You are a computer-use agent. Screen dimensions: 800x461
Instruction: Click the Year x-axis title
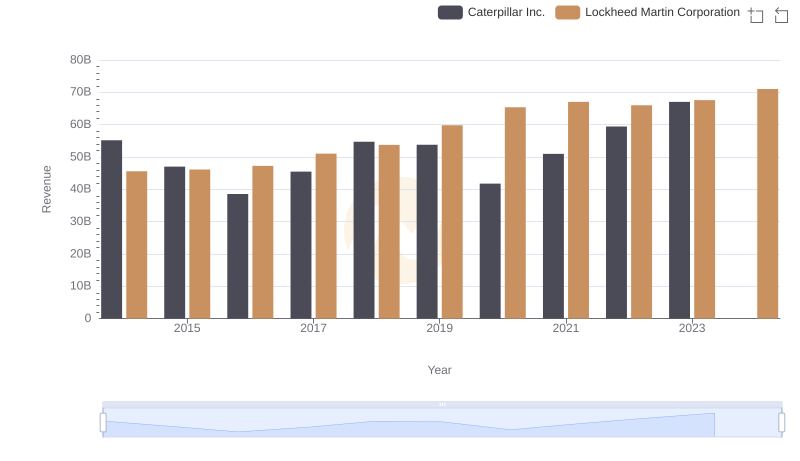pyautogui.click(x=439, y=370)
